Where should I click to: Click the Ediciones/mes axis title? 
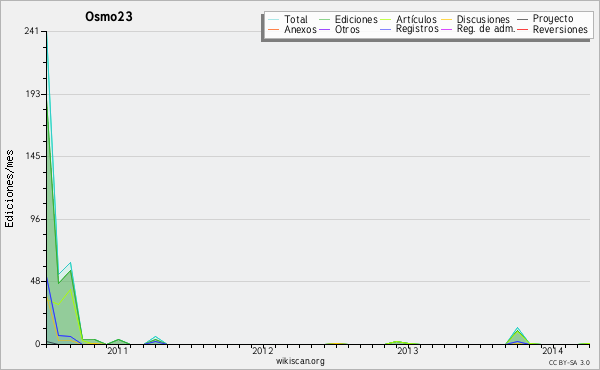[9, 189]
